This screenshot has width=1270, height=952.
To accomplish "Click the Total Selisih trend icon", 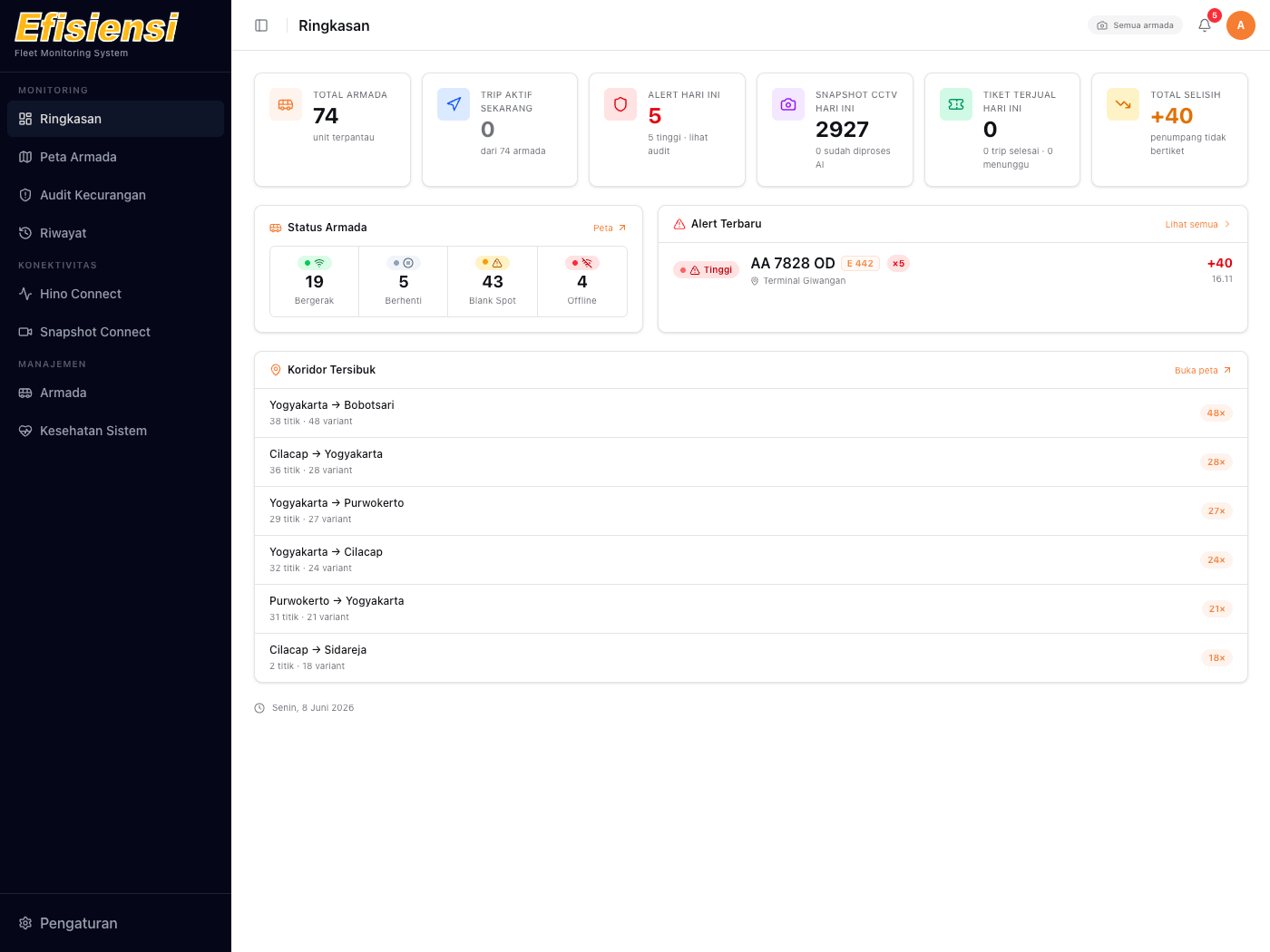I will [x=1123, y=104].
